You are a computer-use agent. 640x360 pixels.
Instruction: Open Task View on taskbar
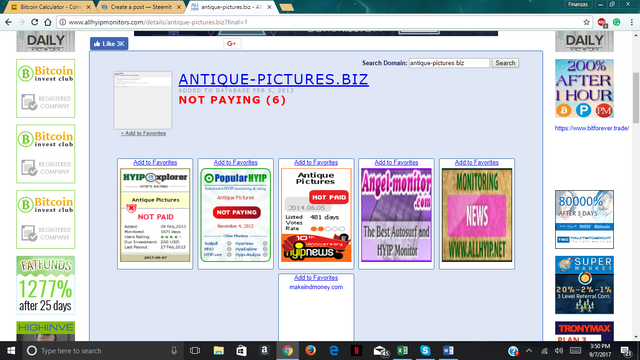pos(195,351)
